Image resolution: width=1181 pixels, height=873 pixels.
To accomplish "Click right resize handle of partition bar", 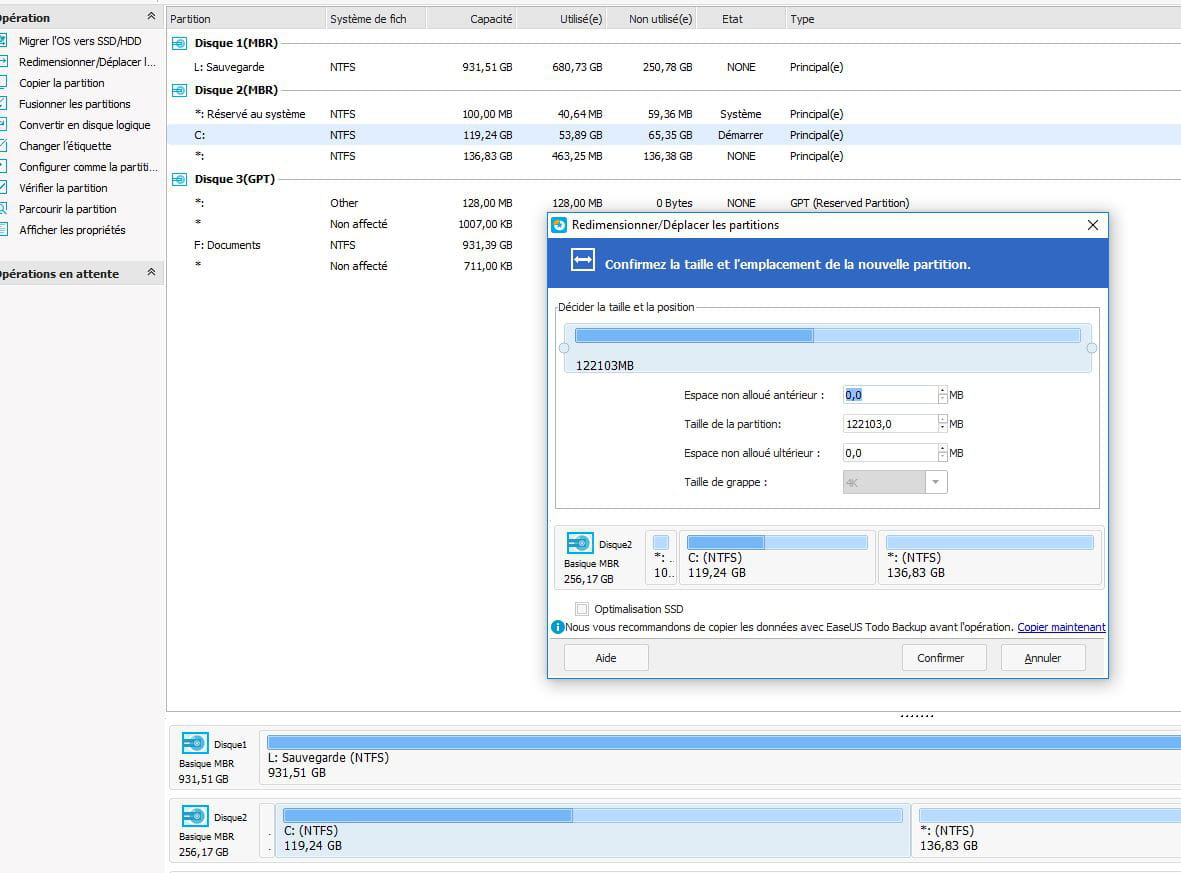I will [1092, 348].
